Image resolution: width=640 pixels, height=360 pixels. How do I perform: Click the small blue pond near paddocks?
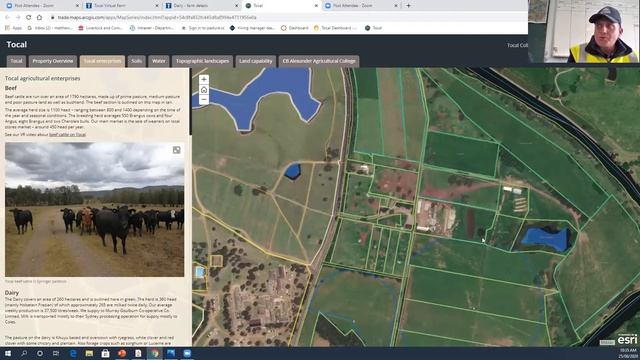coord(292,171)
